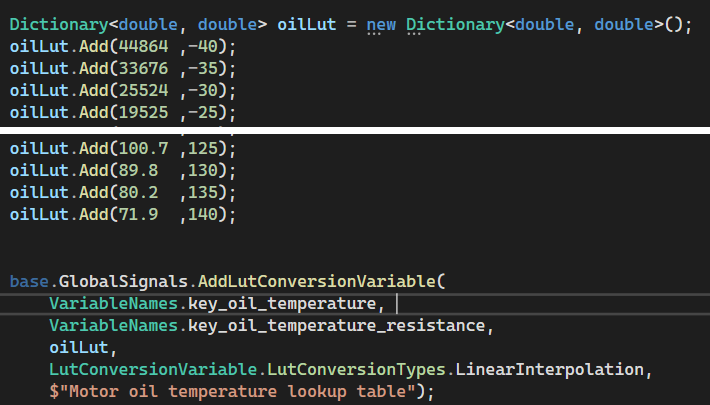Place the cursor on the number 25524
710x405 pixels.
tap(152, 91)
